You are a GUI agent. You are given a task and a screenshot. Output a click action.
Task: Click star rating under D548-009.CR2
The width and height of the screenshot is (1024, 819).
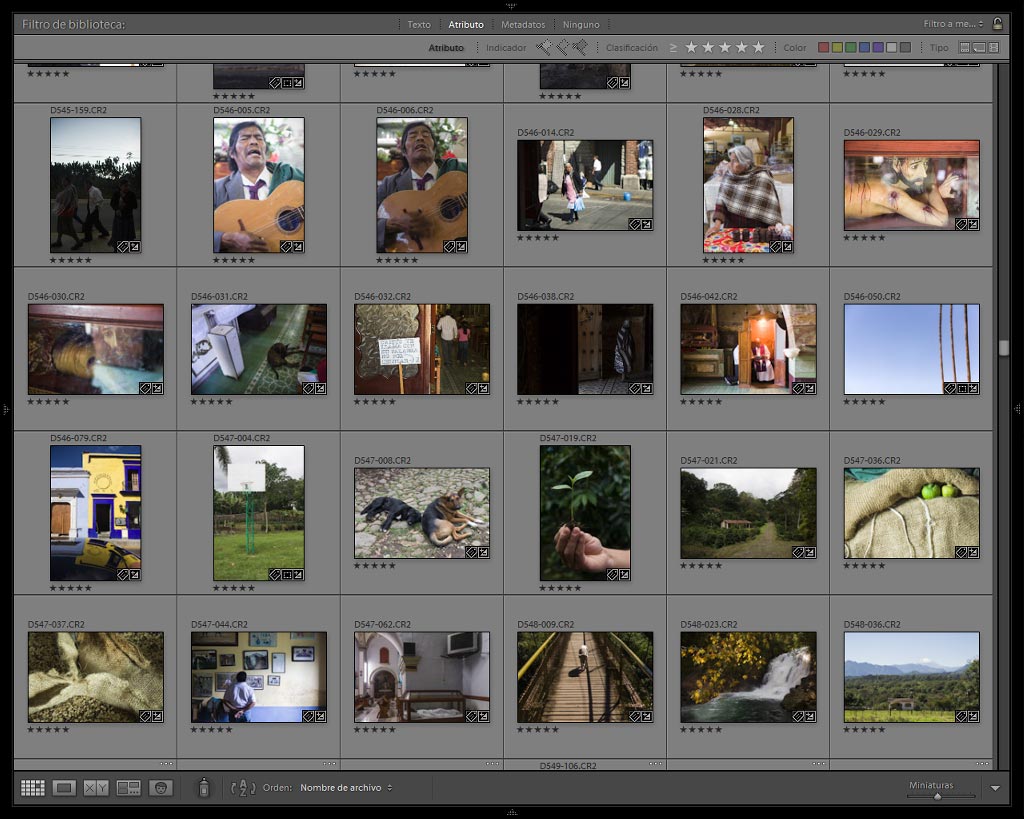click(537, 730)
